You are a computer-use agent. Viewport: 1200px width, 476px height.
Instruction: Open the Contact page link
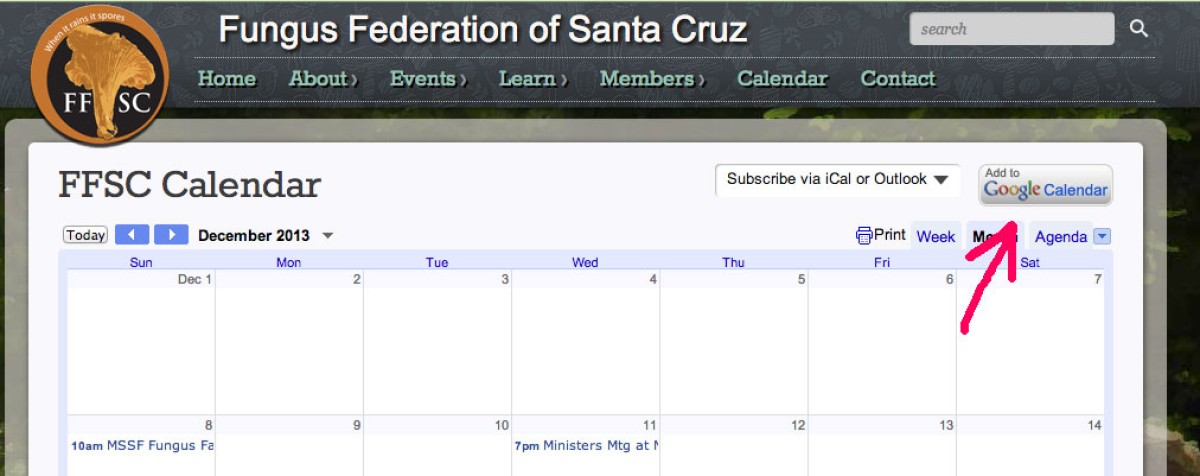pyautogui.click(x=897, y=79)
